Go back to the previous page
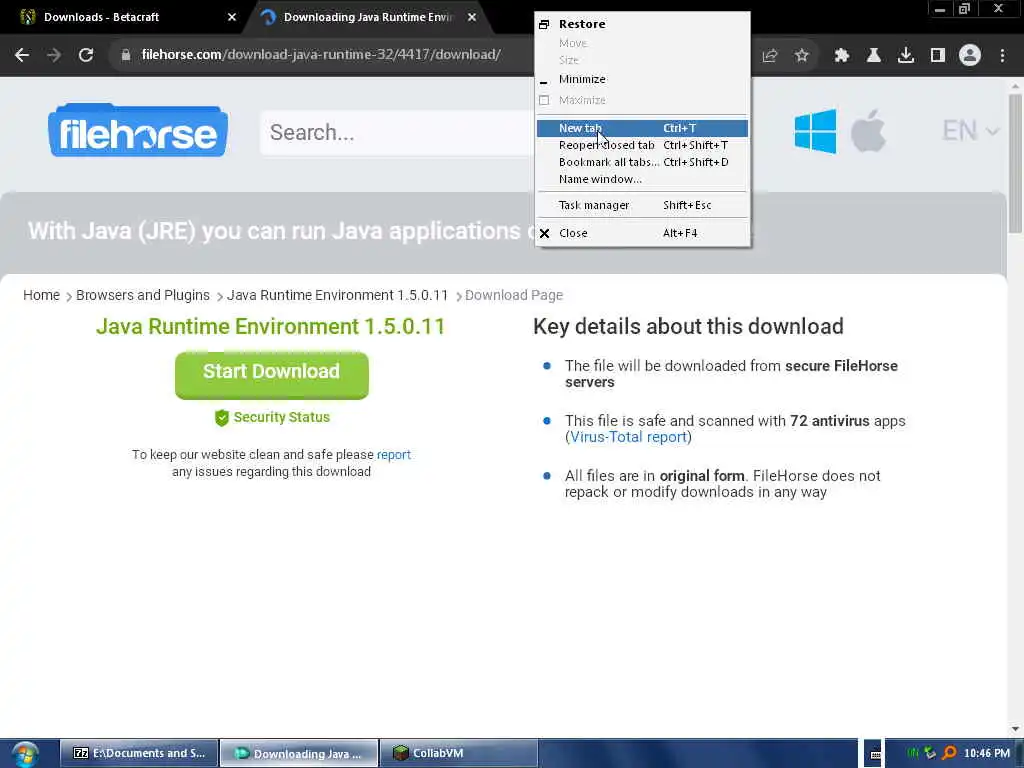The image size is (1024, 768). click(22, 55)
